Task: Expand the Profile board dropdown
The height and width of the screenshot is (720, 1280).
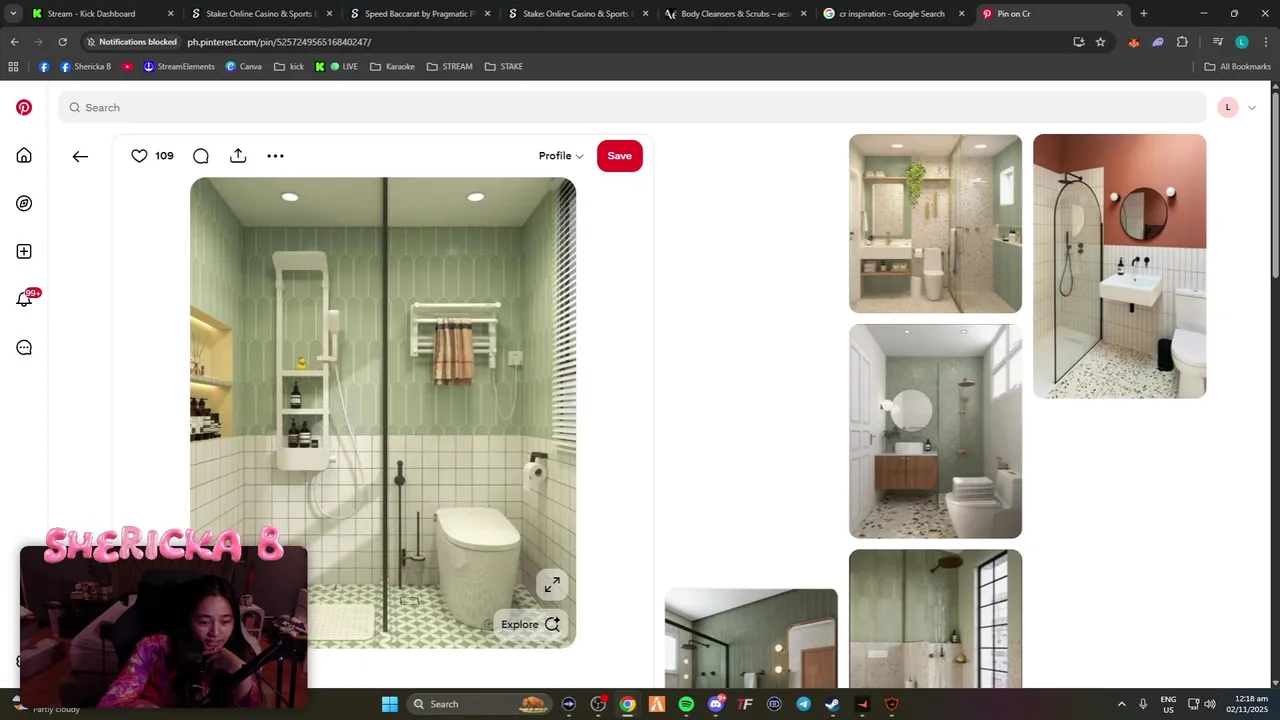Action: (x=561, y=156)
